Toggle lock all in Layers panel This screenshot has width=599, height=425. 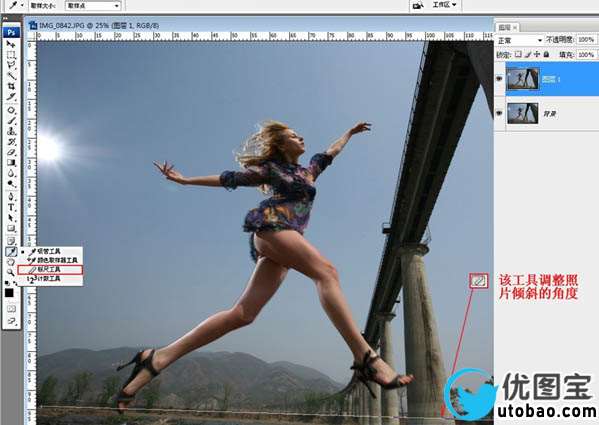click(546, 54)
